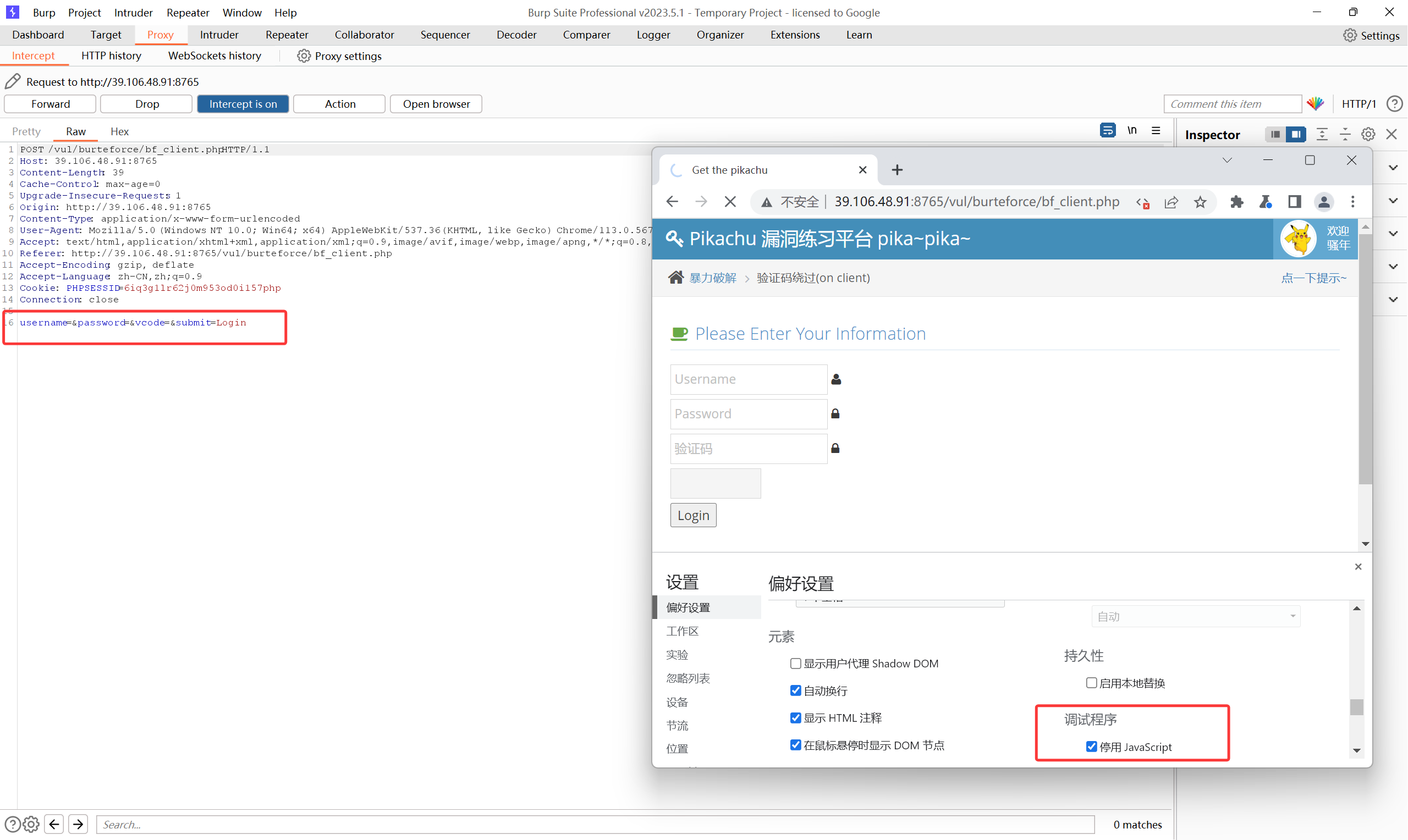
Task: Click the browser share page icon
Action: (1171, 202)
